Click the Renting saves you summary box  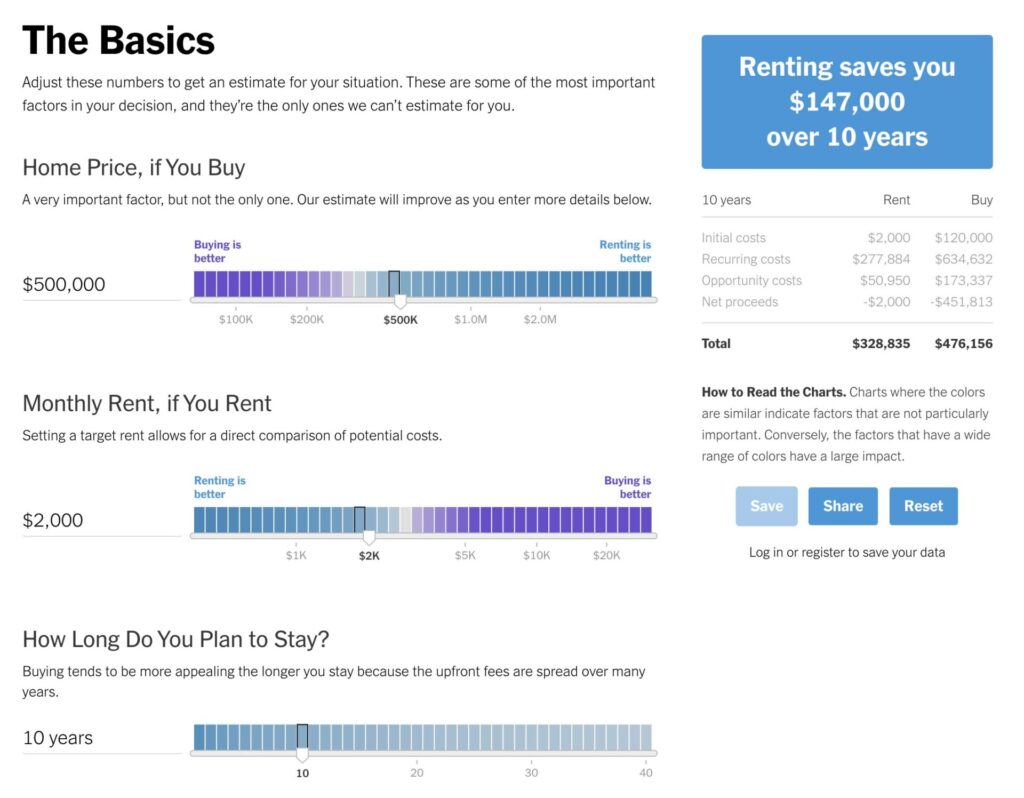pos(847,102)
